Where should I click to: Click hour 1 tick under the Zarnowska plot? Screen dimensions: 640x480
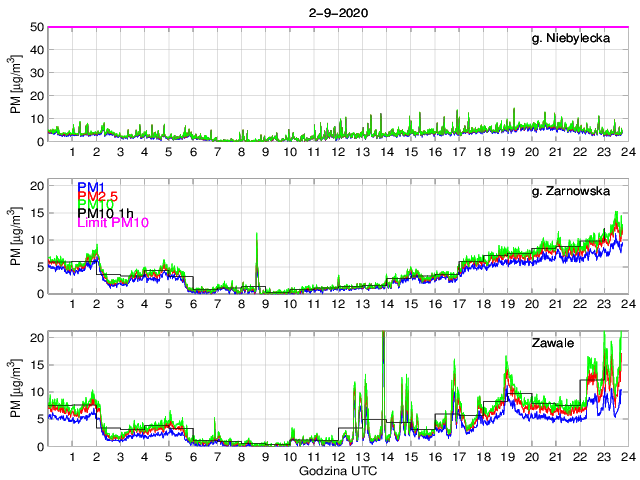(73, 304)
